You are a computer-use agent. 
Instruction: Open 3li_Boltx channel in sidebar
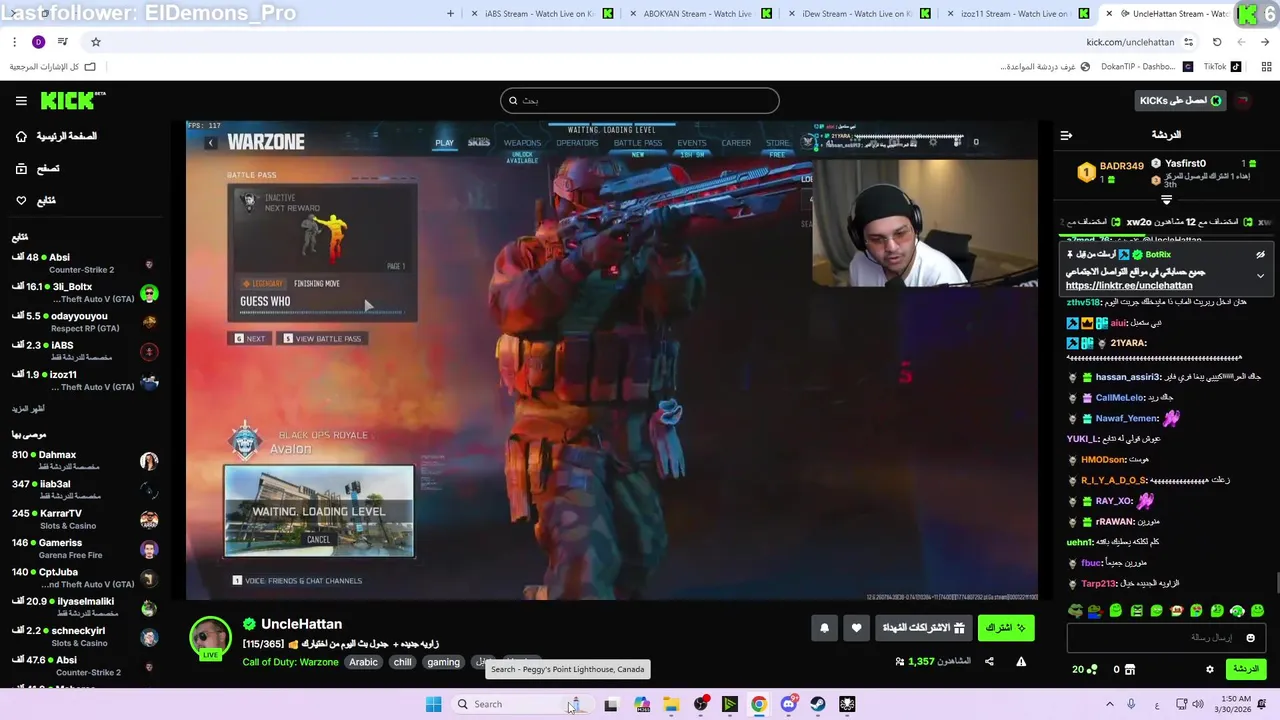[x=85, y=293]
